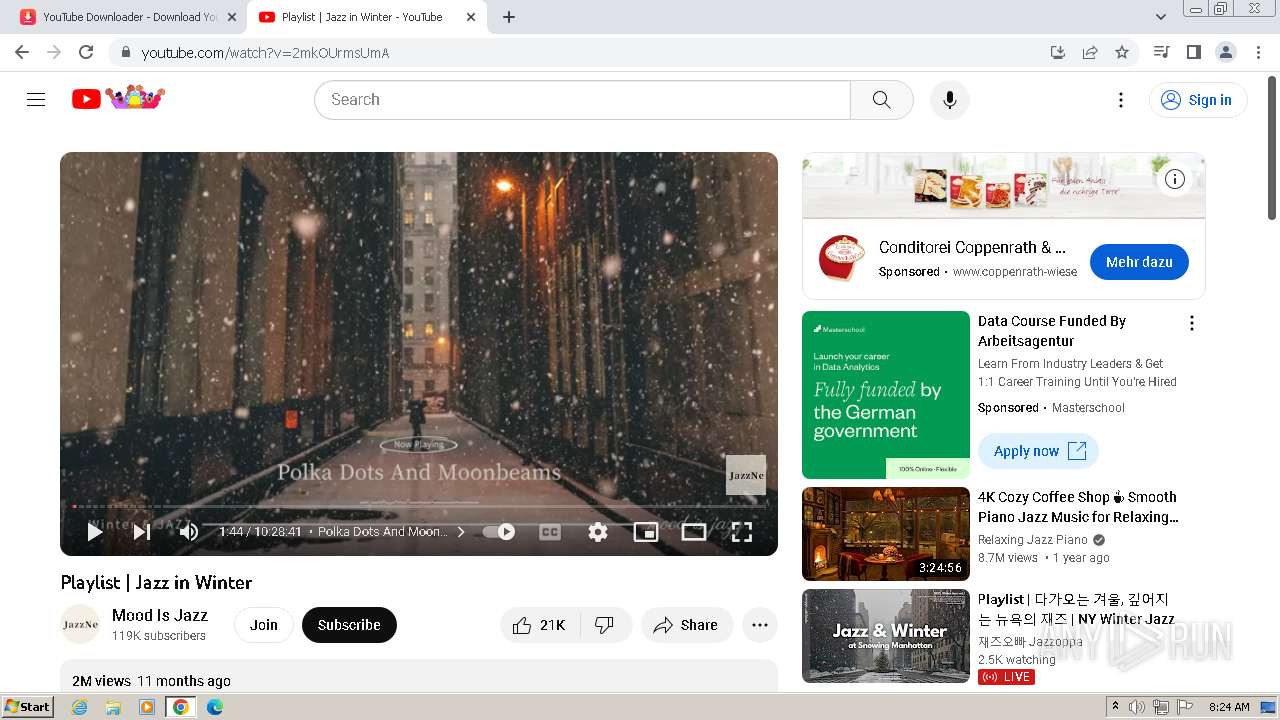The image size is (1280, 720).
Task: Open the NY Winter Jazz live title
Action: point(1076,609)
